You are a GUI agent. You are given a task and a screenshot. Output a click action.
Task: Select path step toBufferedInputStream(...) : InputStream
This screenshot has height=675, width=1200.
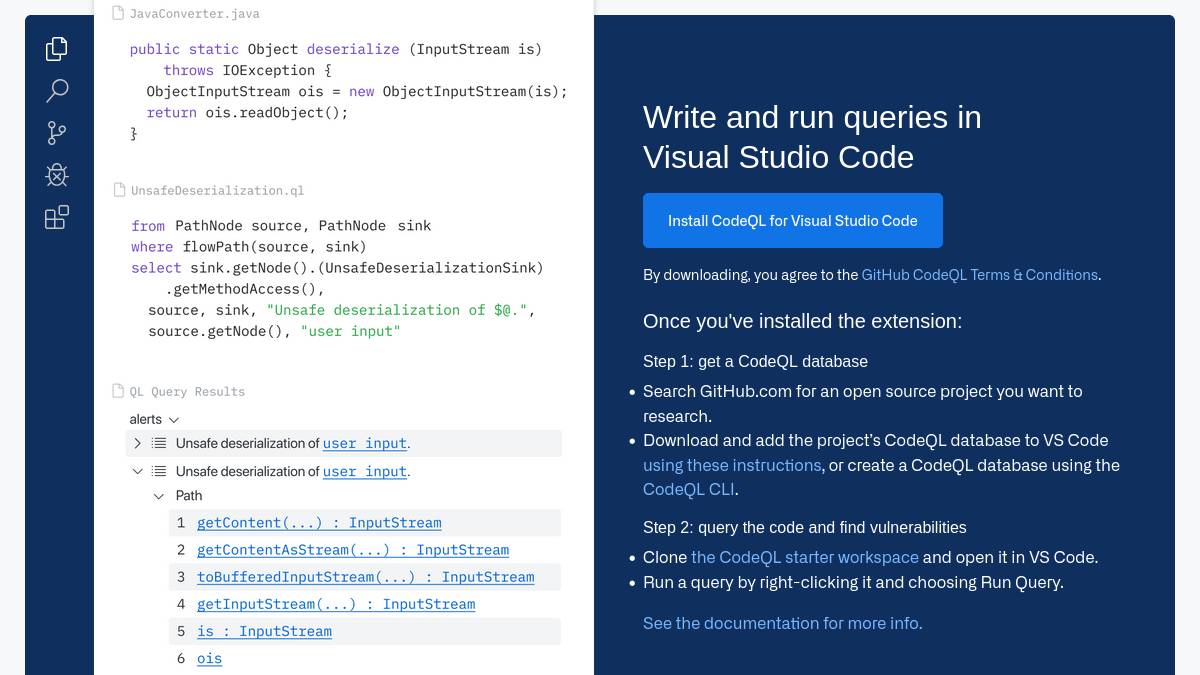tap(366, 577)
